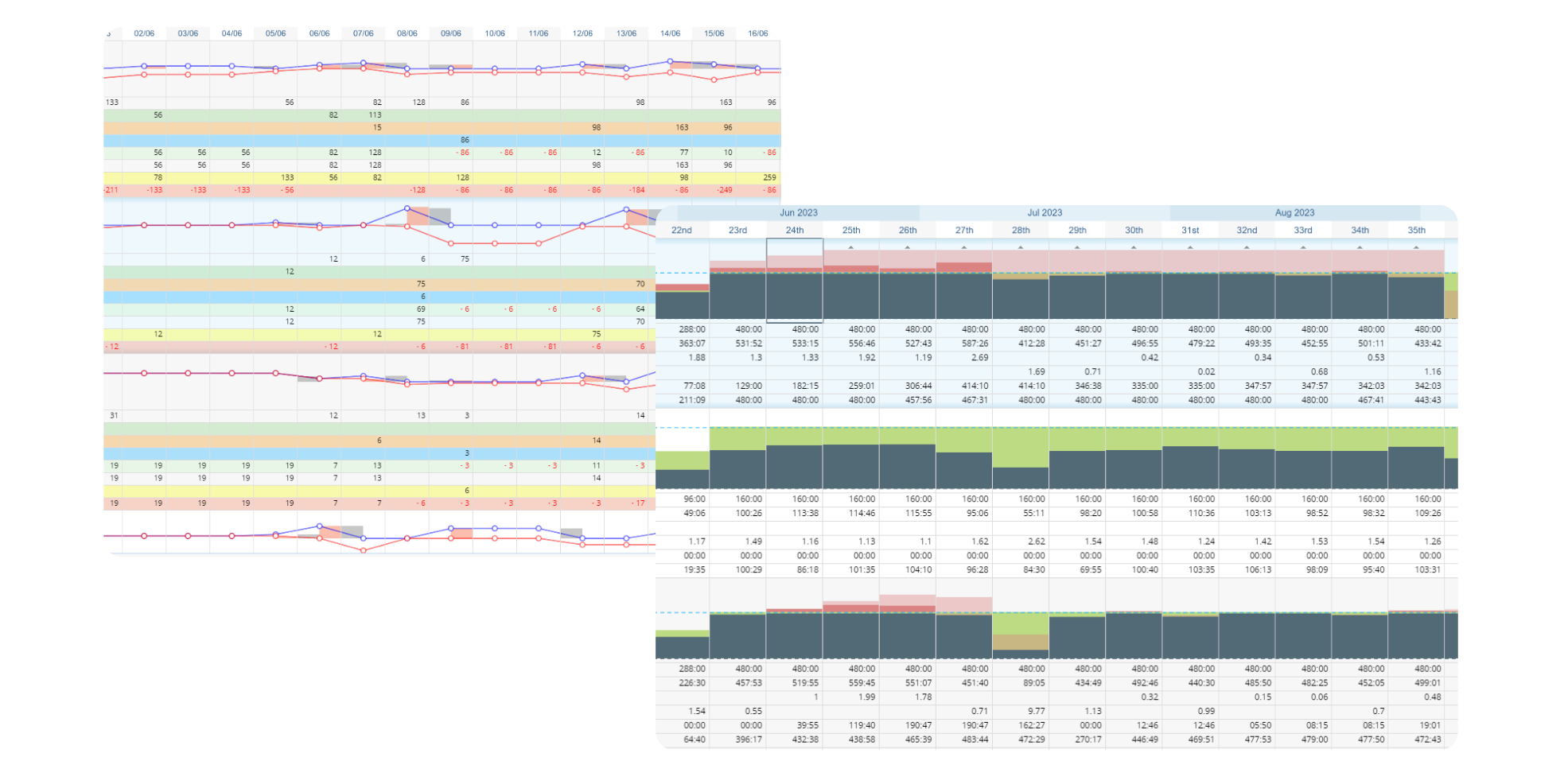
Task: Click red data point at 13/06 in top chart
Action: (626, 77)
